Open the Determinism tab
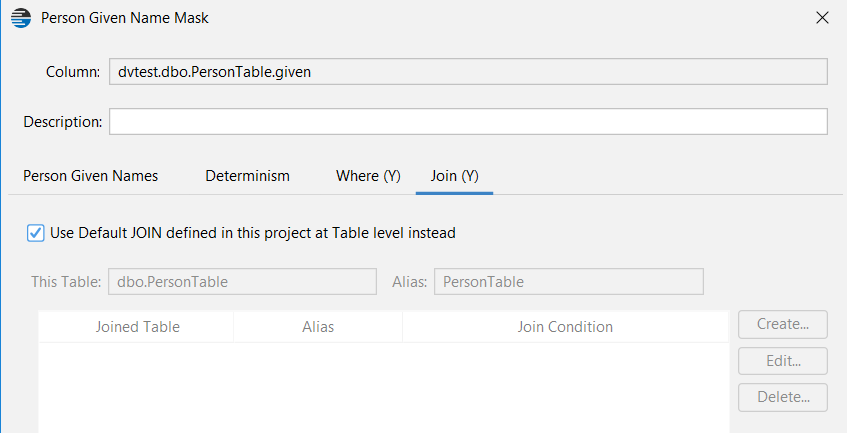 pos(247,176)
